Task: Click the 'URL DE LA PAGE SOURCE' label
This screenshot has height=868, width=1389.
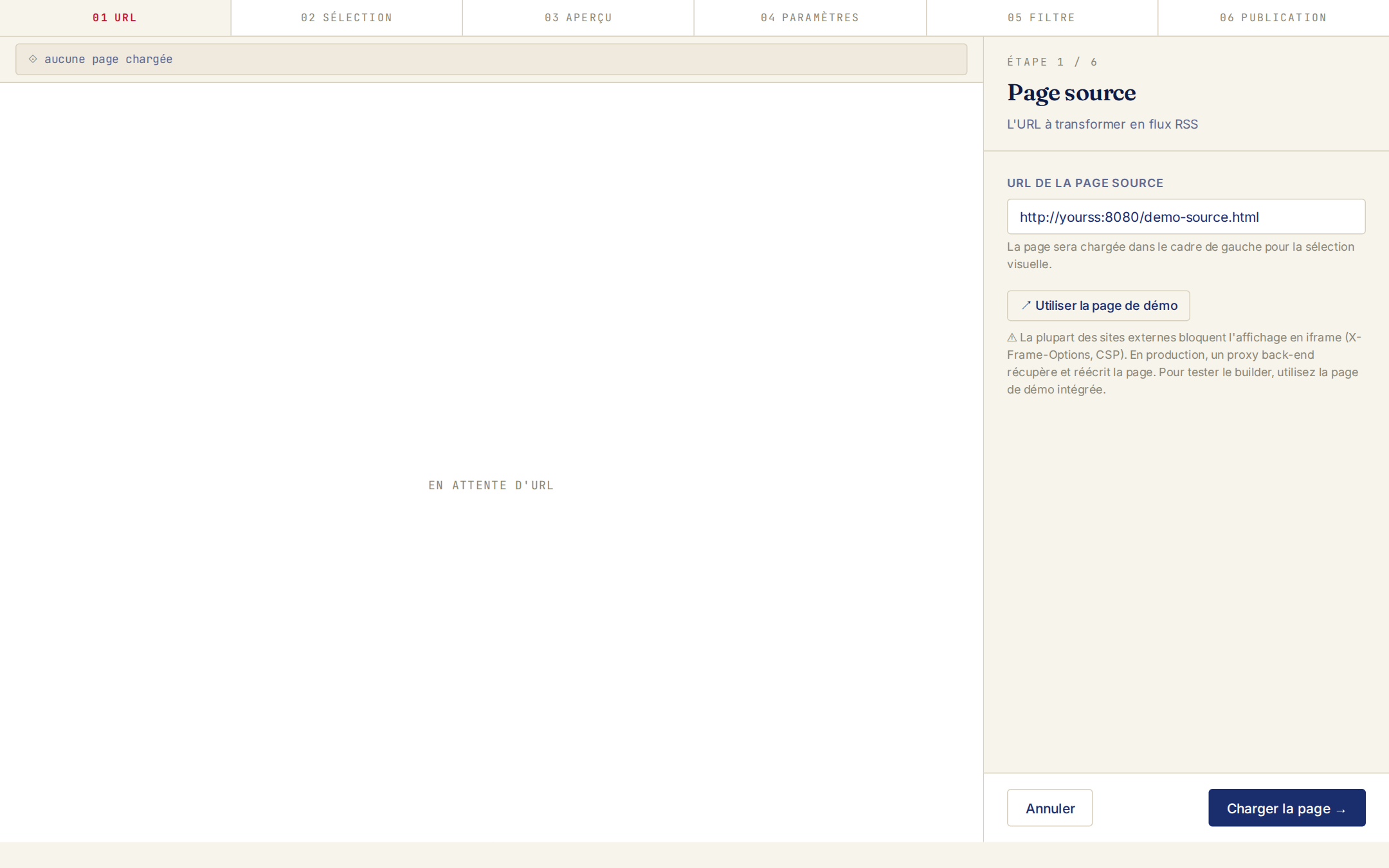Action: [x=1085, y=183]
